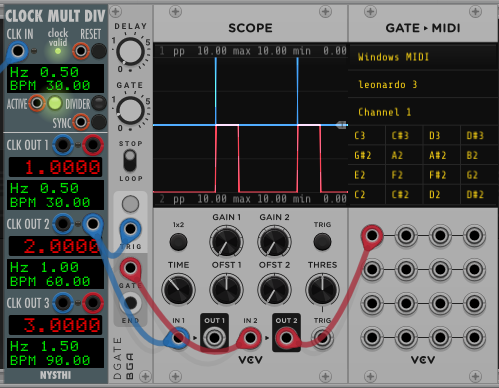Click the CLK OUT 2 jack with blue cable
The width and height of the screenshot is (499, 388).
point(93,224)
